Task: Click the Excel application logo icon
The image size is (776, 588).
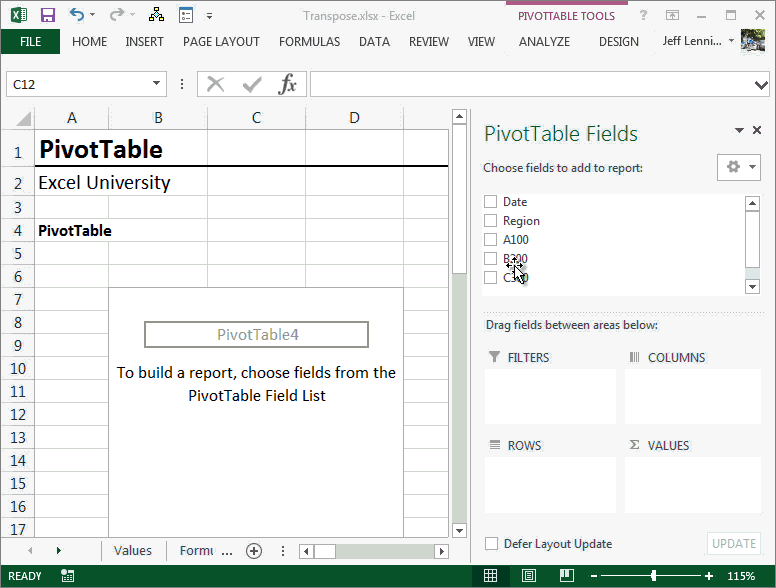Action: click(19, 15)
